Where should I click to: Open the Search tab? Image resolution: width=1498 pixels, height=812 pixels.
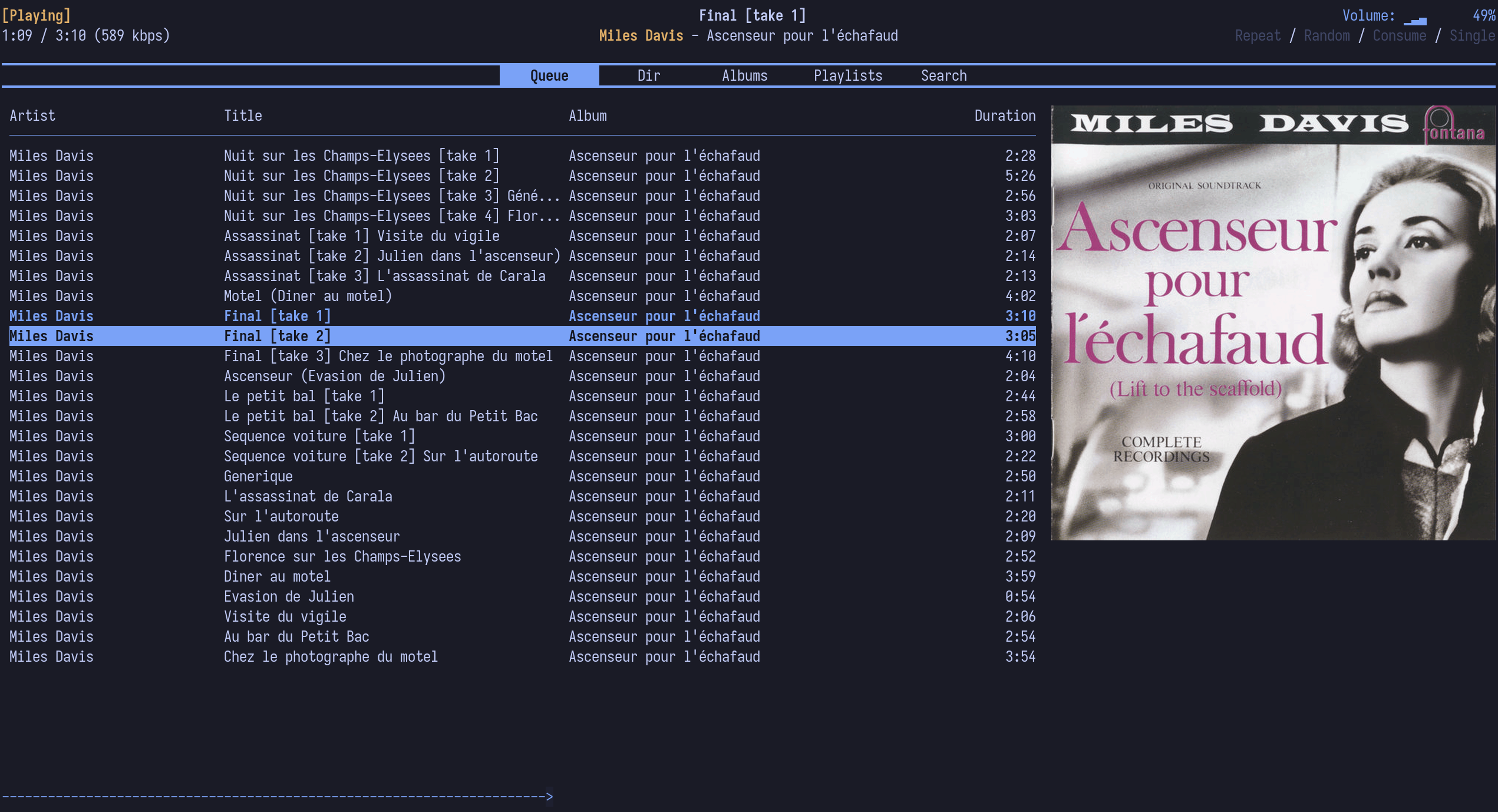[943, 76]
